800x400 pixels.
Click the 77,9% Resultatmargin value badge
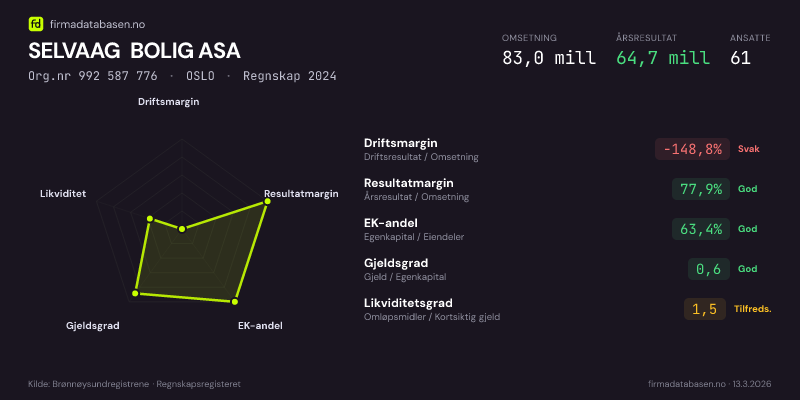[700, 189]
